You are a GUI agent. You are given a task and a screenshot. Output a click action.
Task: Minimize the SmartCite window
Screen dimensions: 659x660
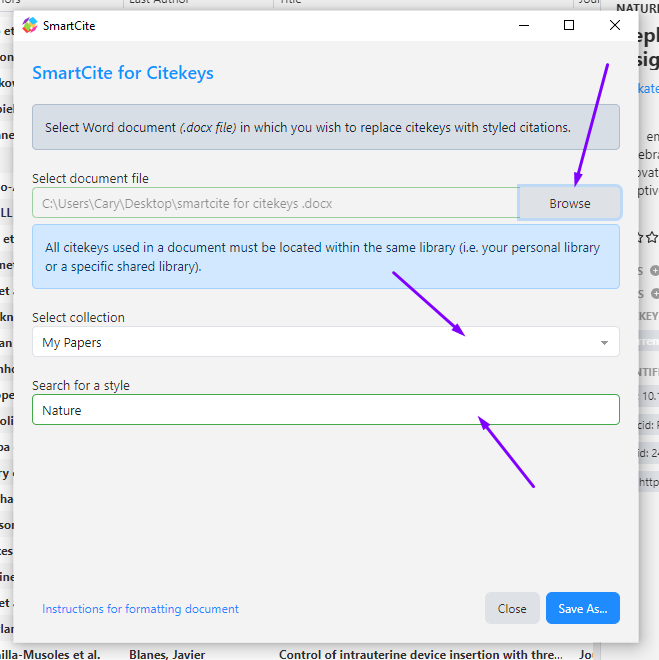(523, 25)
